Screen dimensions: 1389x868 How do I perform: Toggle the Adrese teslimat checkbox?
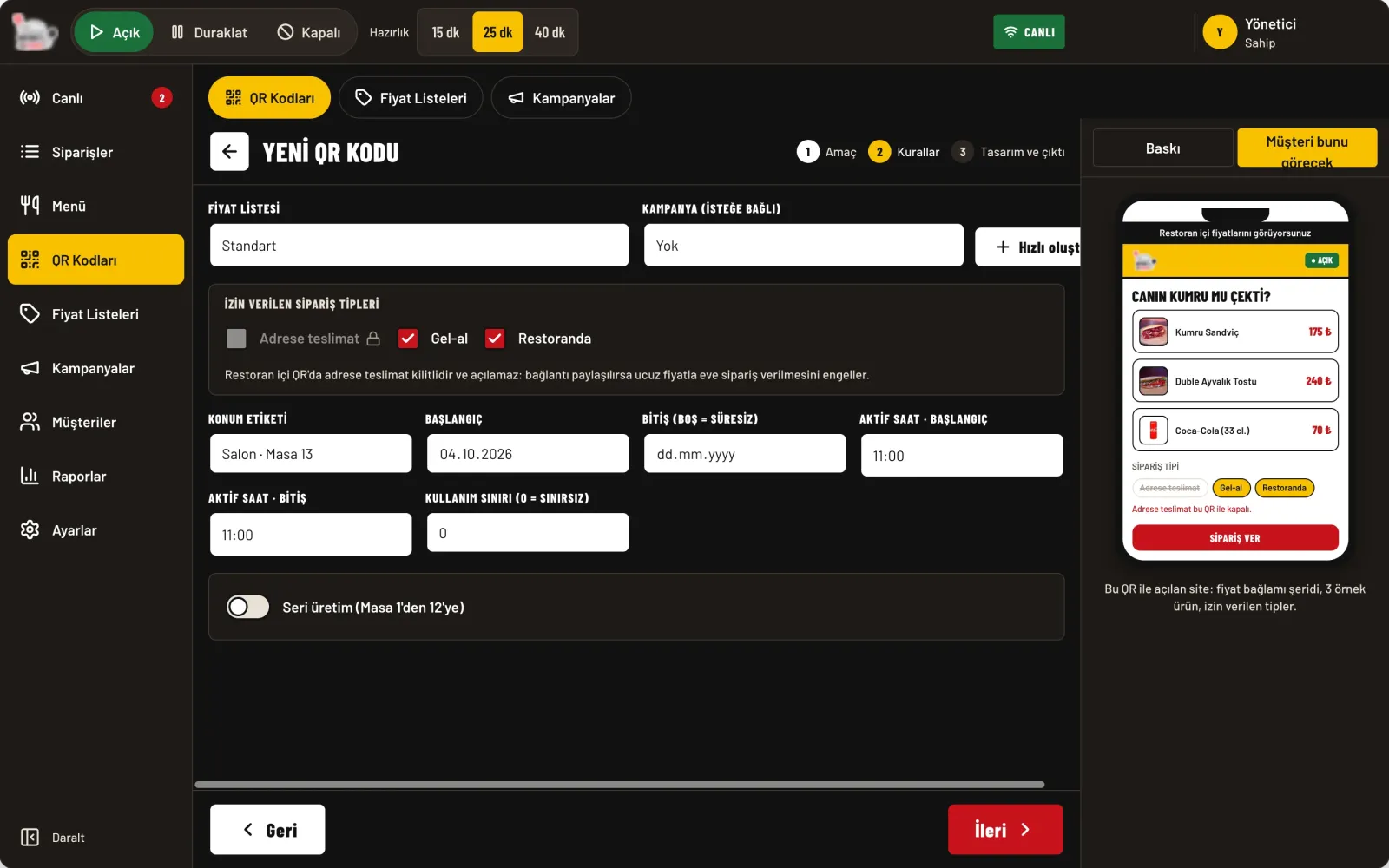(236, 339)
